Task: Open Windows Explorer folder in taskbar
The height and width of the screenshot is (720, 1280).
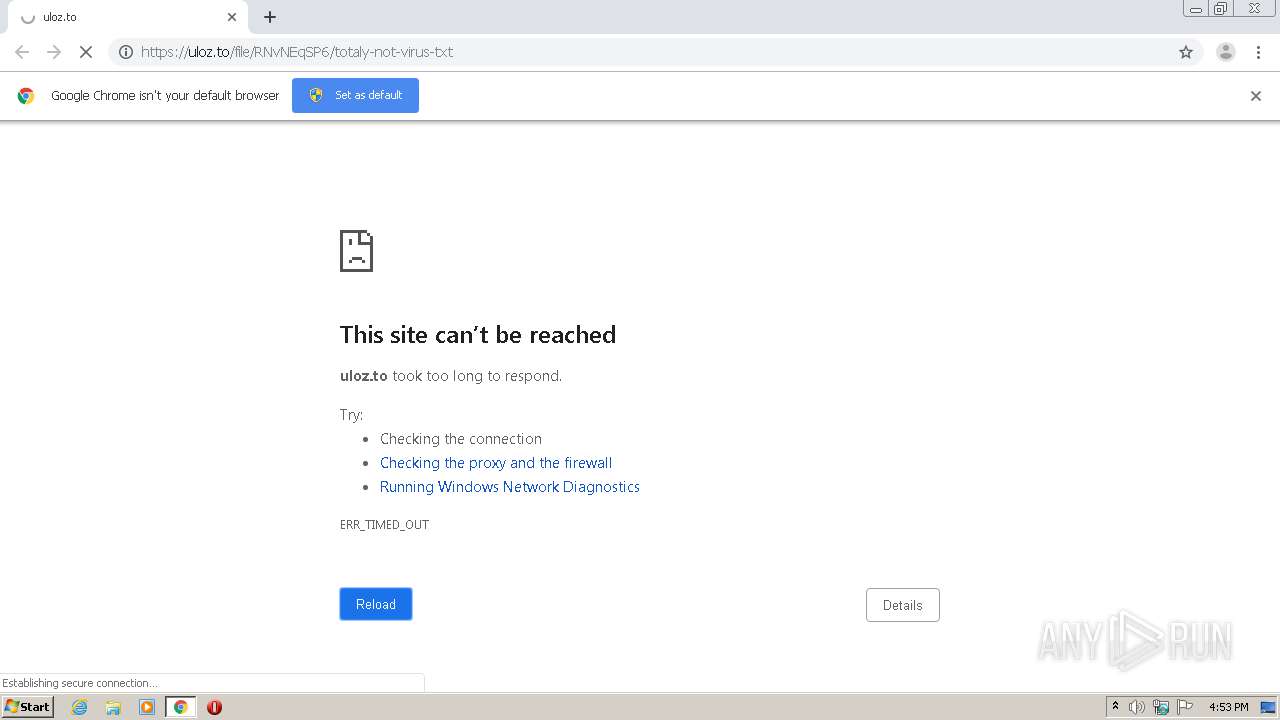Action: coord(113,707)
